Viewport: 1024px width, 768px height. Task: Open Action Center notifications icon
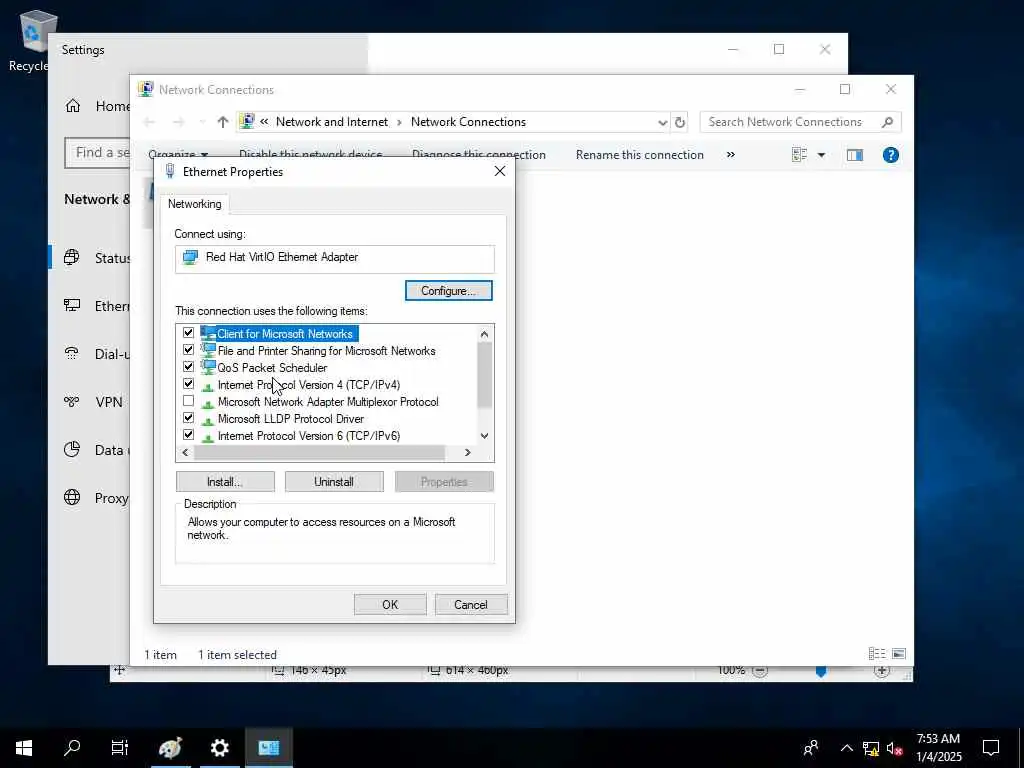point(991,748)
